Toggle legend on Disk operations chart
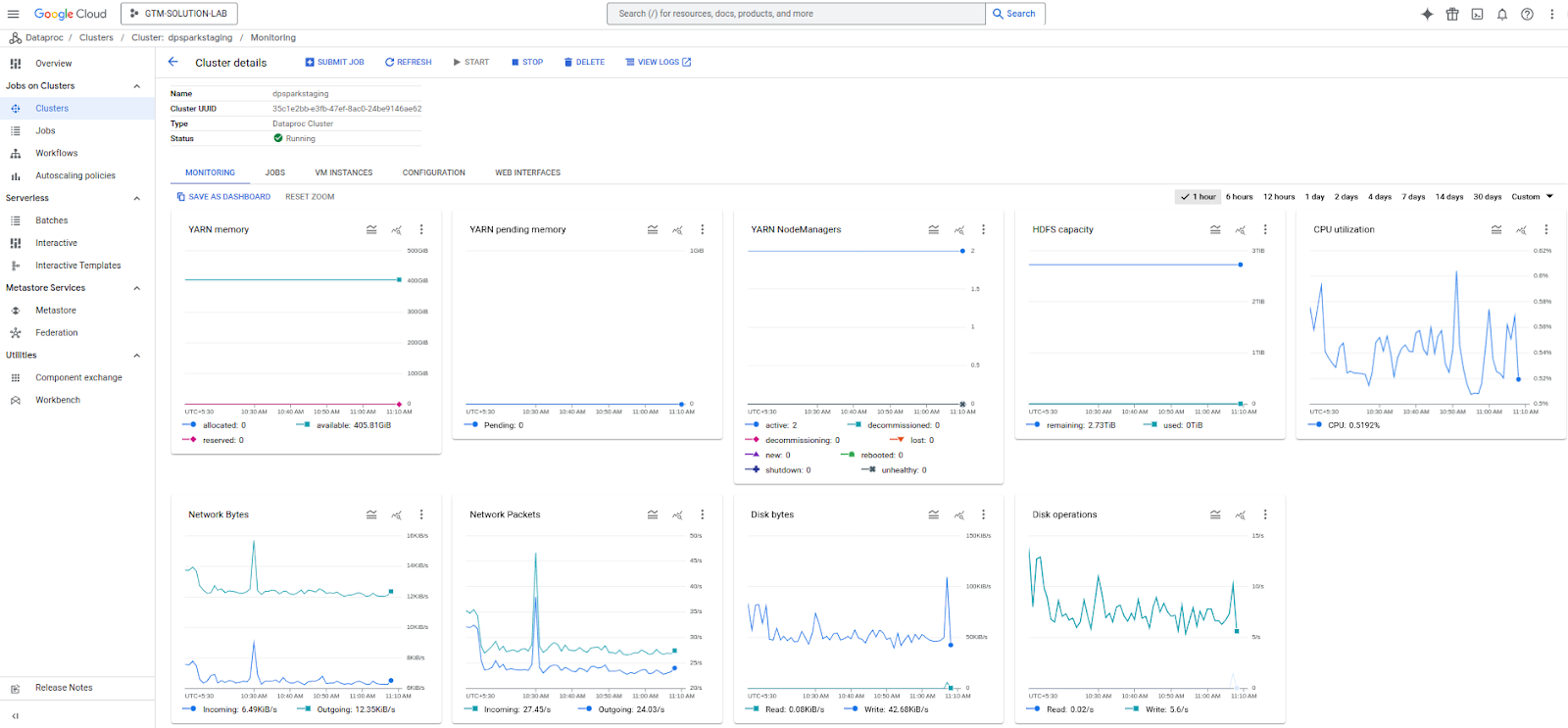Viewport: 1568px width, 728px height. 1215,514
